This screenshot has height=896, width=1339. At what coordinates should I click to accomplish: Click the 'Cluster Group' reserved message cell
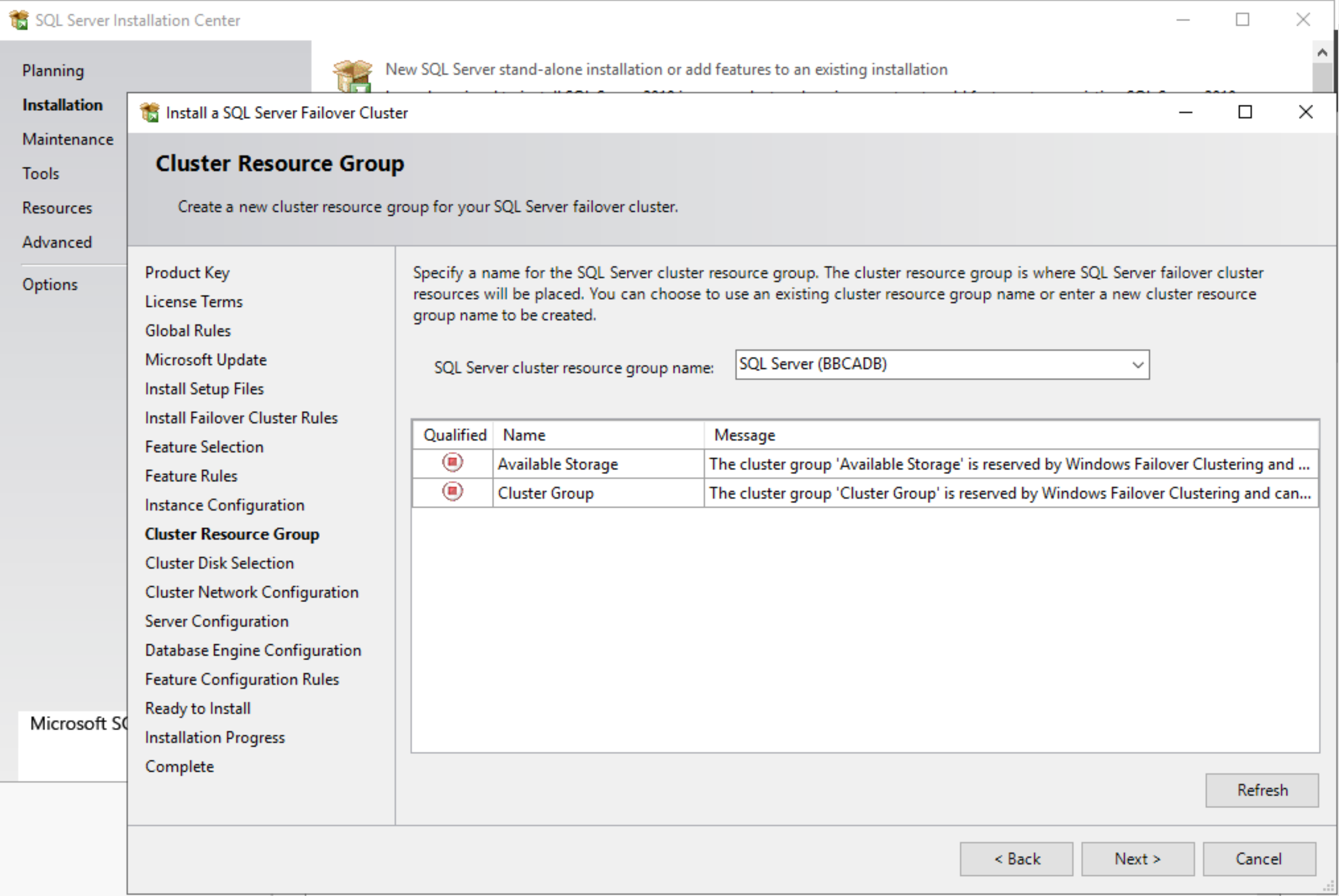1011,493
